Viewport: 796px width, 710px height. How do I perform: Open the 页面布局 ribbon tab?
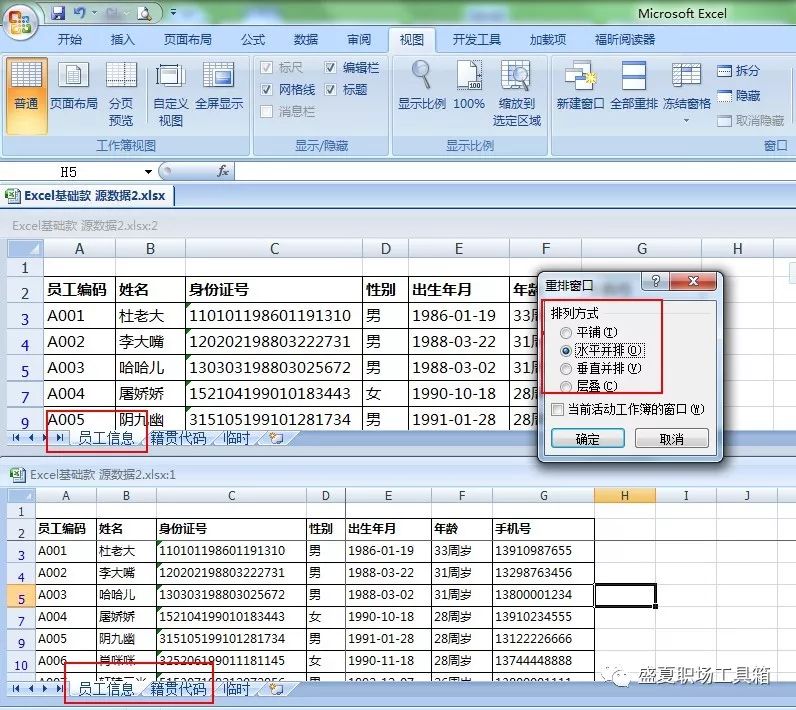pos(187,40)
